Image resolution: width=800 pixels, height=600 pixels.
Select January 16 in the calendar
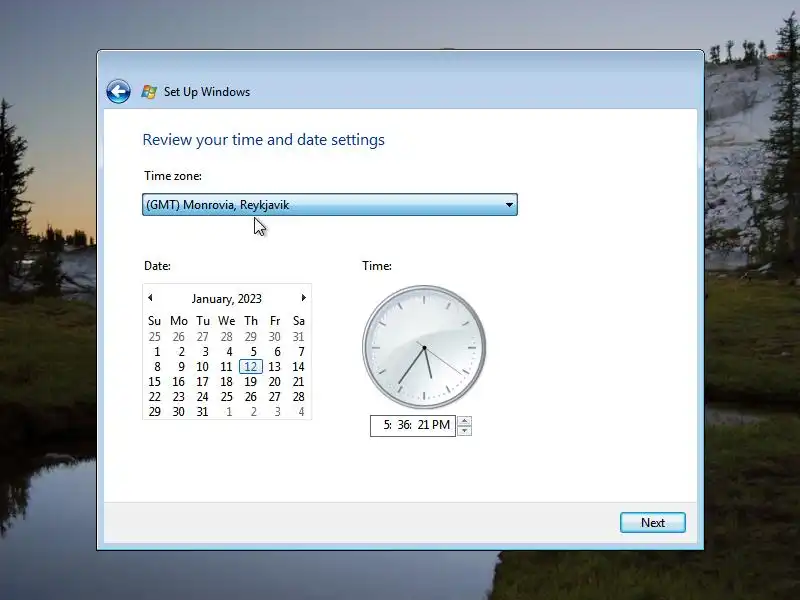[179, 382]
